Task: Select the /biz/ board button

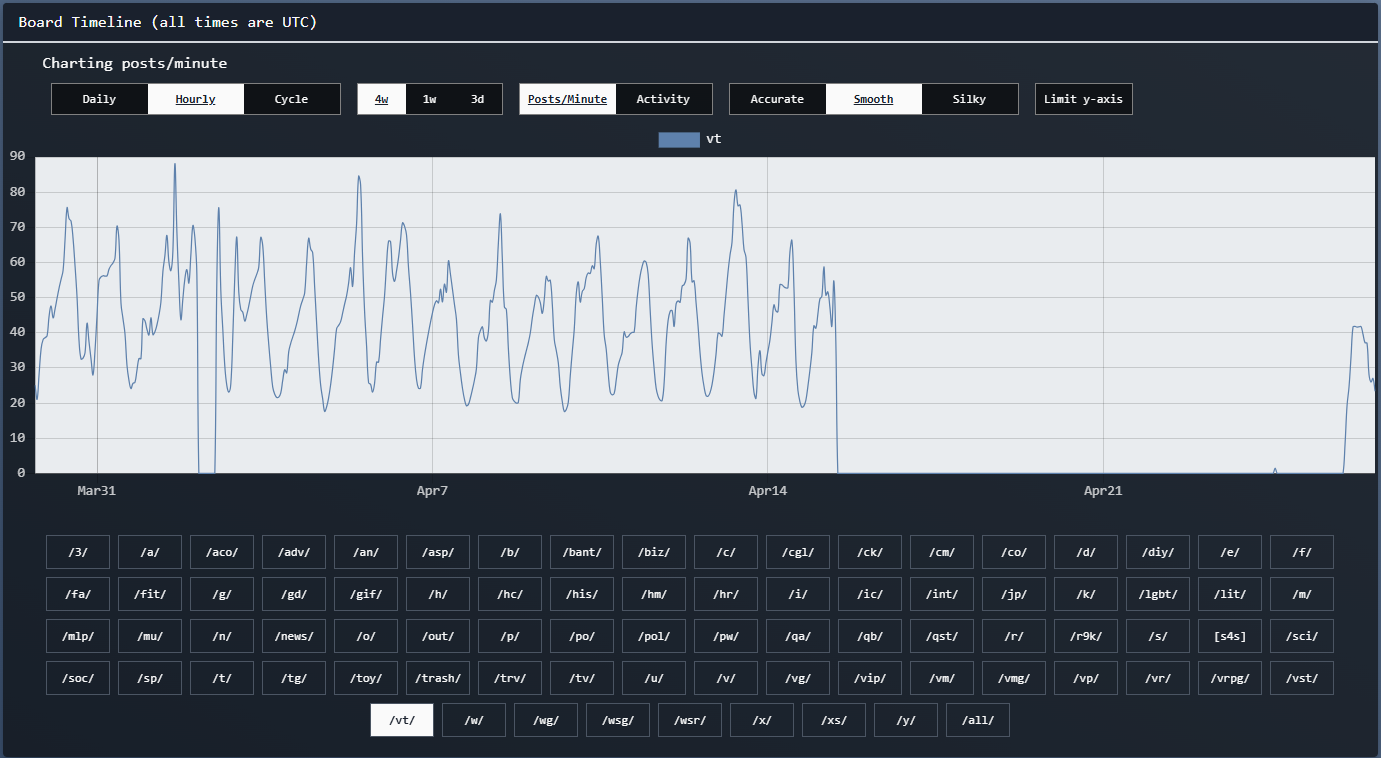Action: click(654, 552)
